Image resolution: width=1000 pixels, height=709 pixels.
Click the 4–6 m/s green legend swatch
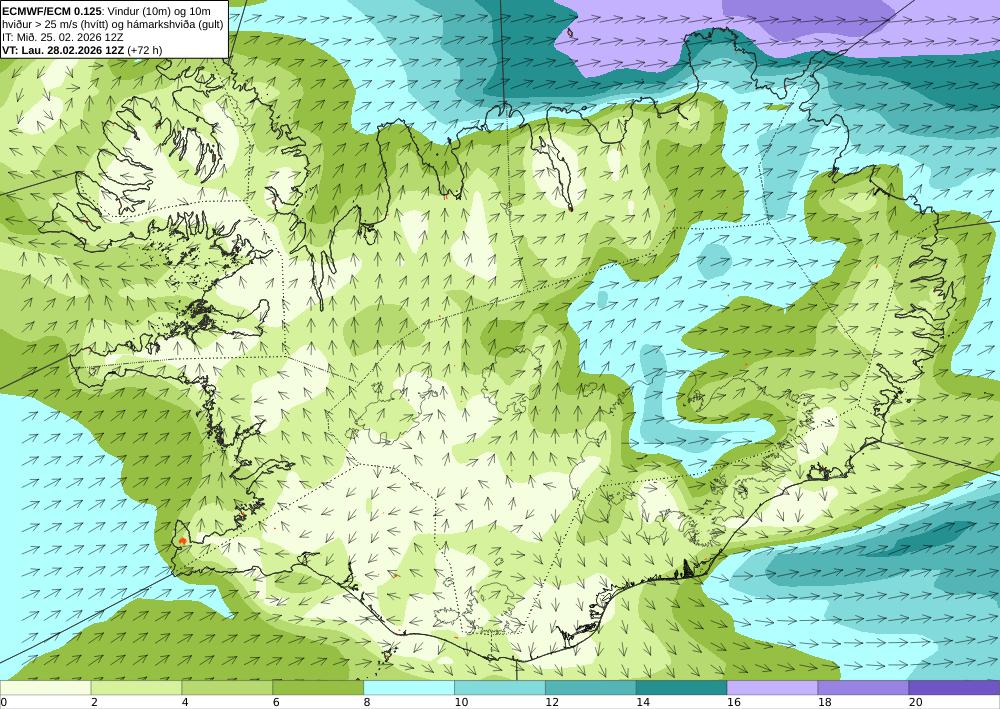[227, 687]
